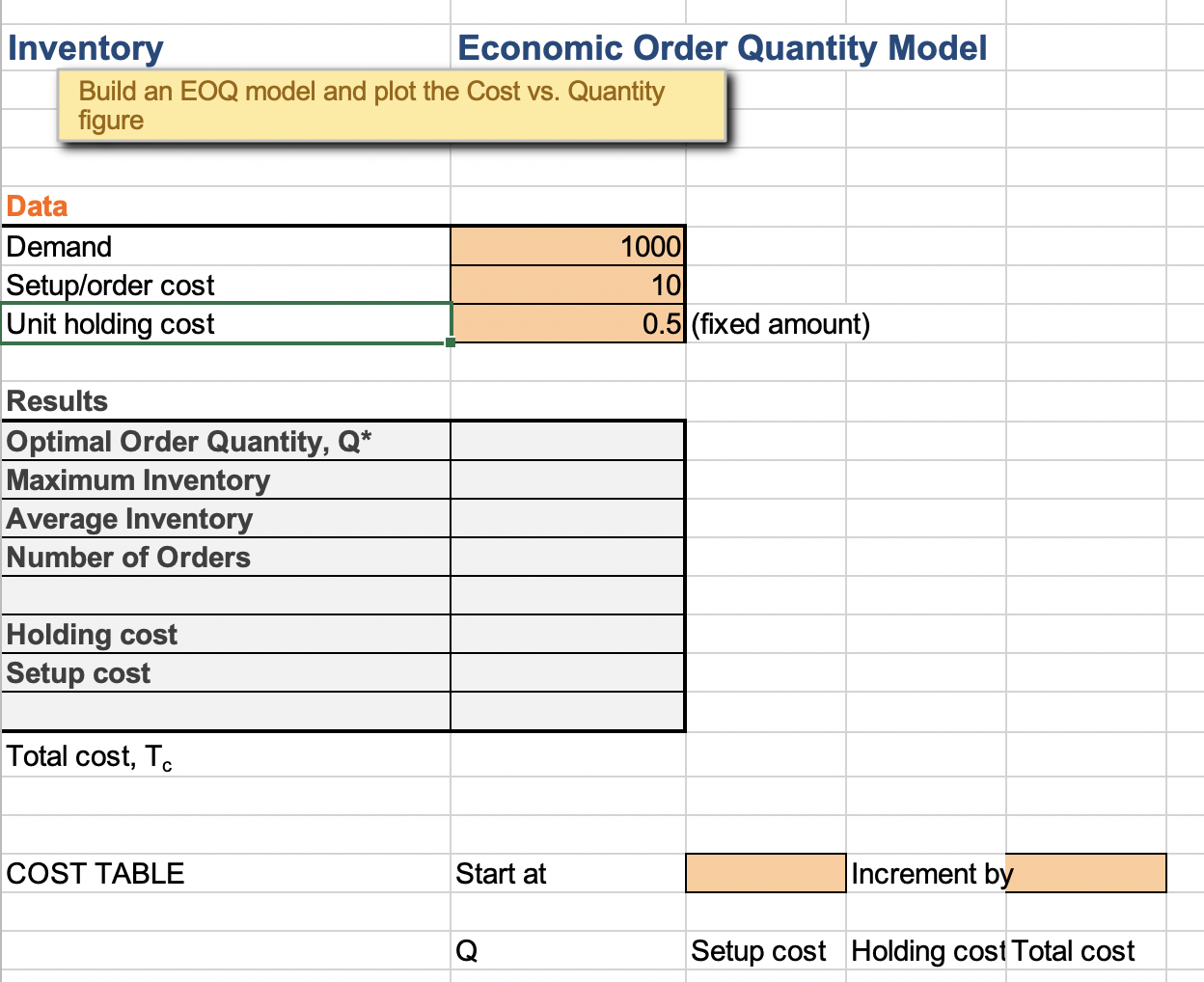
Task: Click the Average Inventory result cell
Action: (x=566, y=518)
